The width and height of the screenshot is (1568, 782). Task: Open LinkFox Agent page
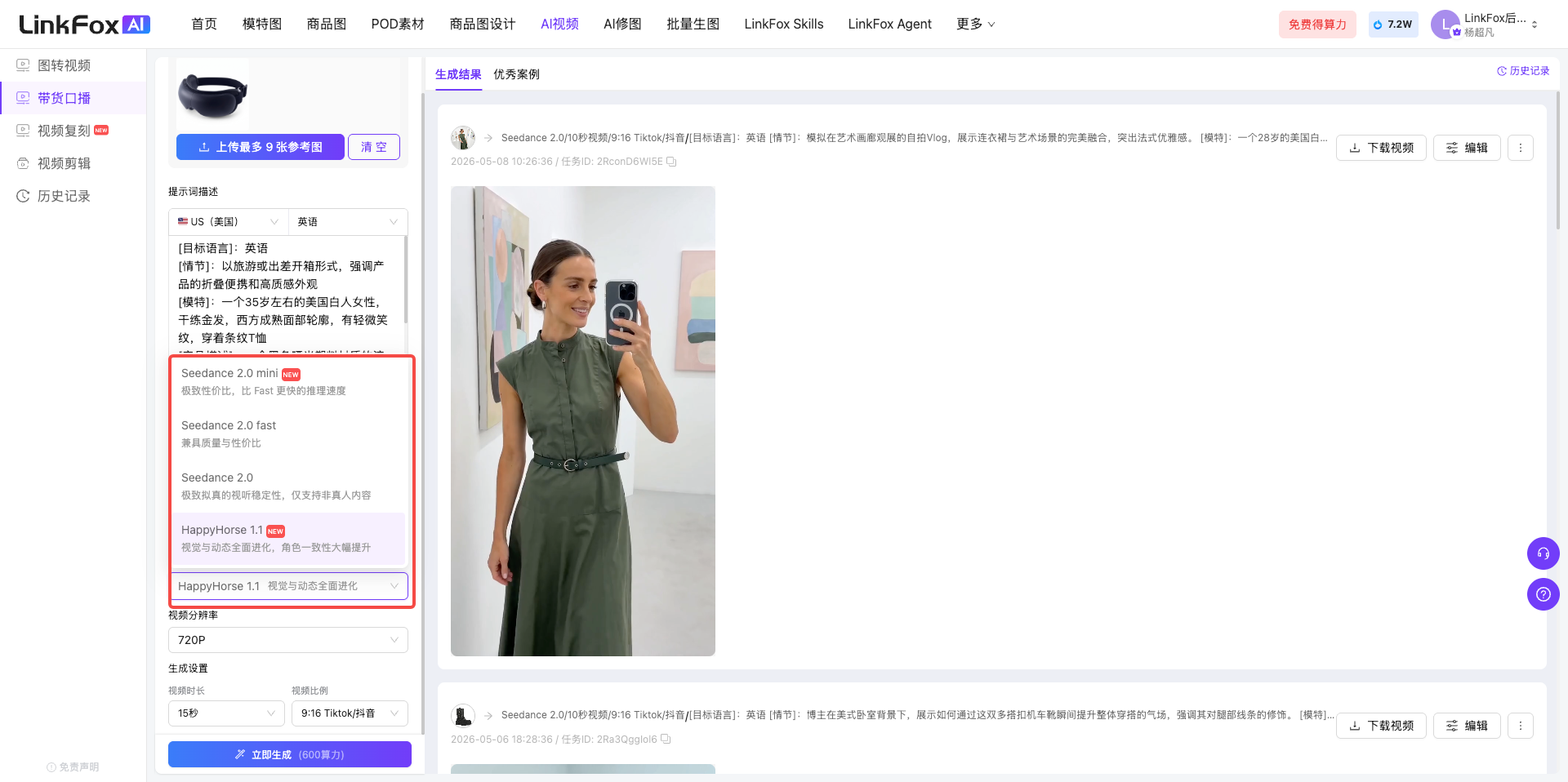tap(889, 24)
